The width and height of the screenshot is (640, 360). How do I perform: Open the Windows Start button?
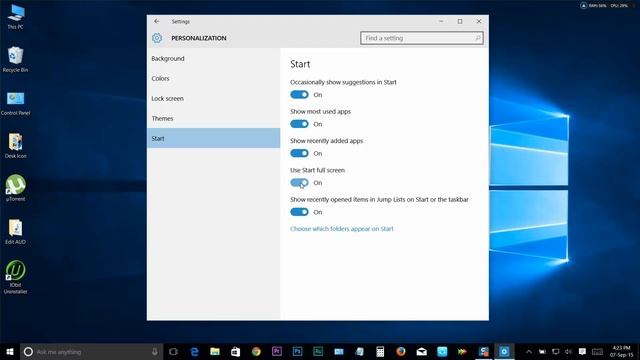tap(10, 352)
